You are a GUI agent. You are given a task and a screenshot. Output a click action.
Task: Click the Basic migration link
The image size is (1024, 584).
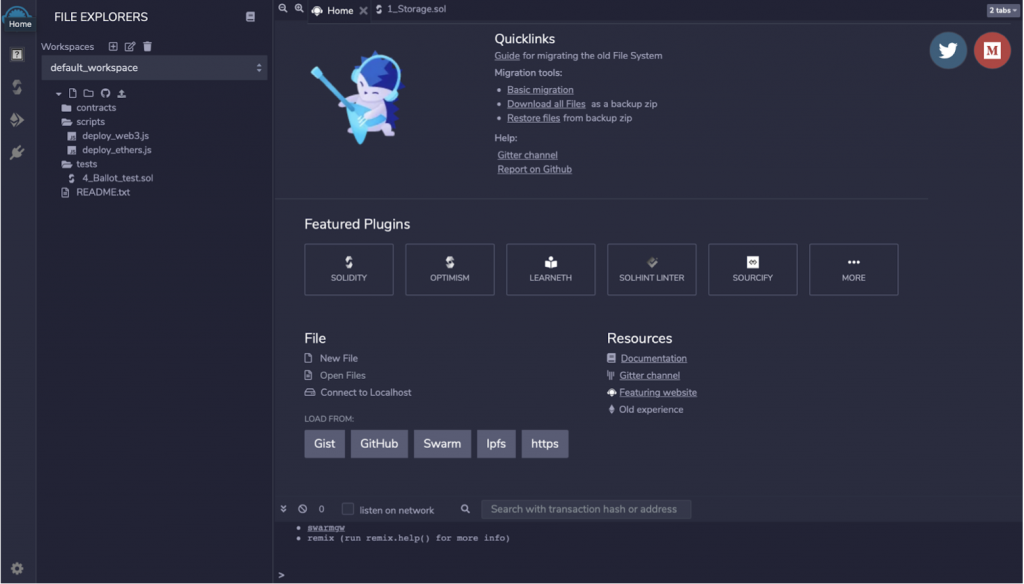pos(540,90)
